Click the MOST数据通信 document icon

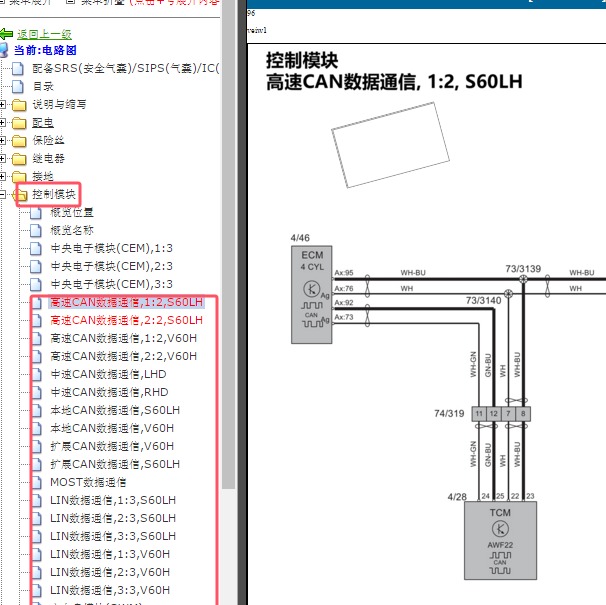tap(37, 482)
